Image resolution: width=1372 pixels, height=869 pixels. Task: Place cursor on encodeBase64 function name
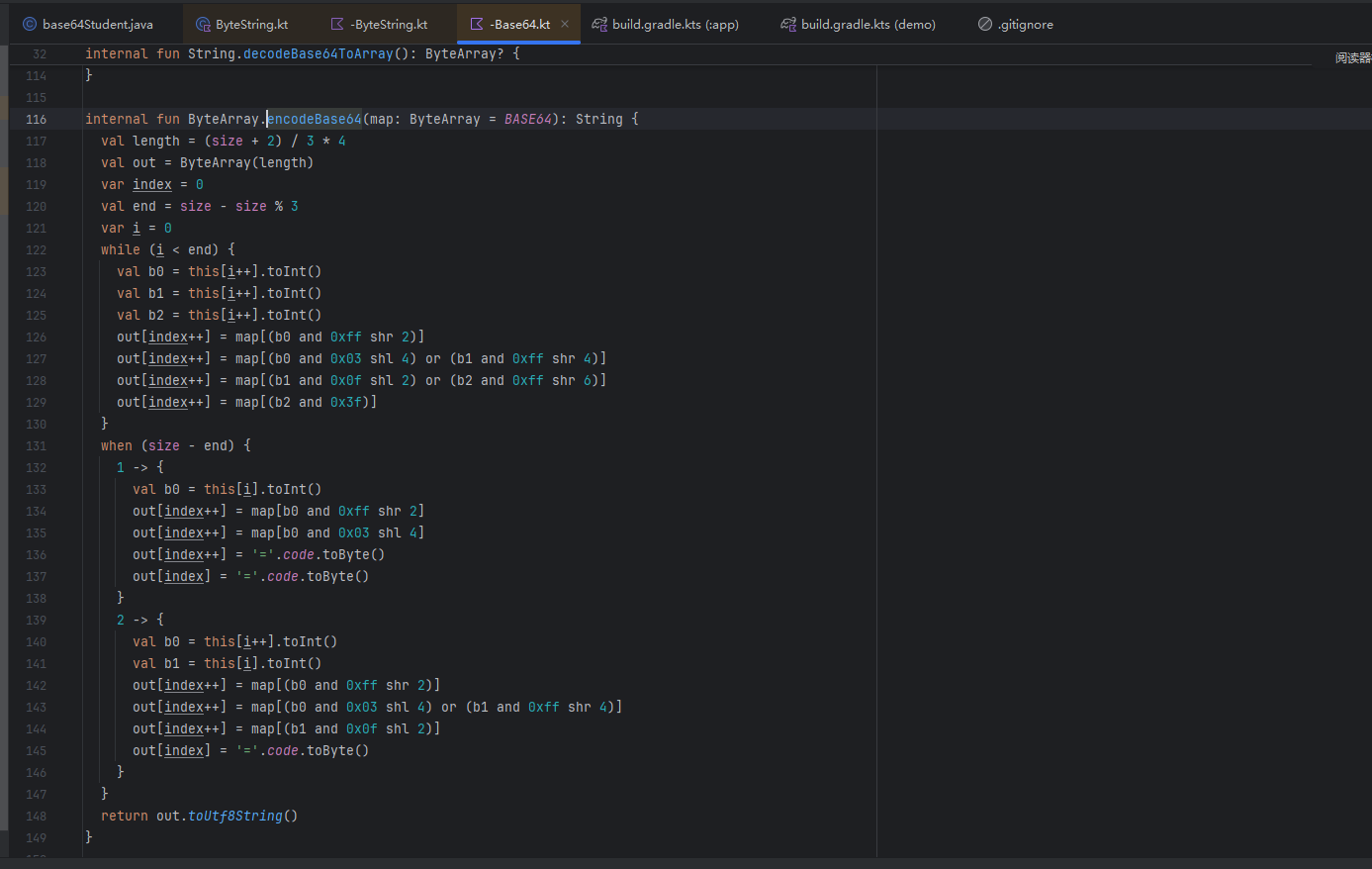(315, 119)
